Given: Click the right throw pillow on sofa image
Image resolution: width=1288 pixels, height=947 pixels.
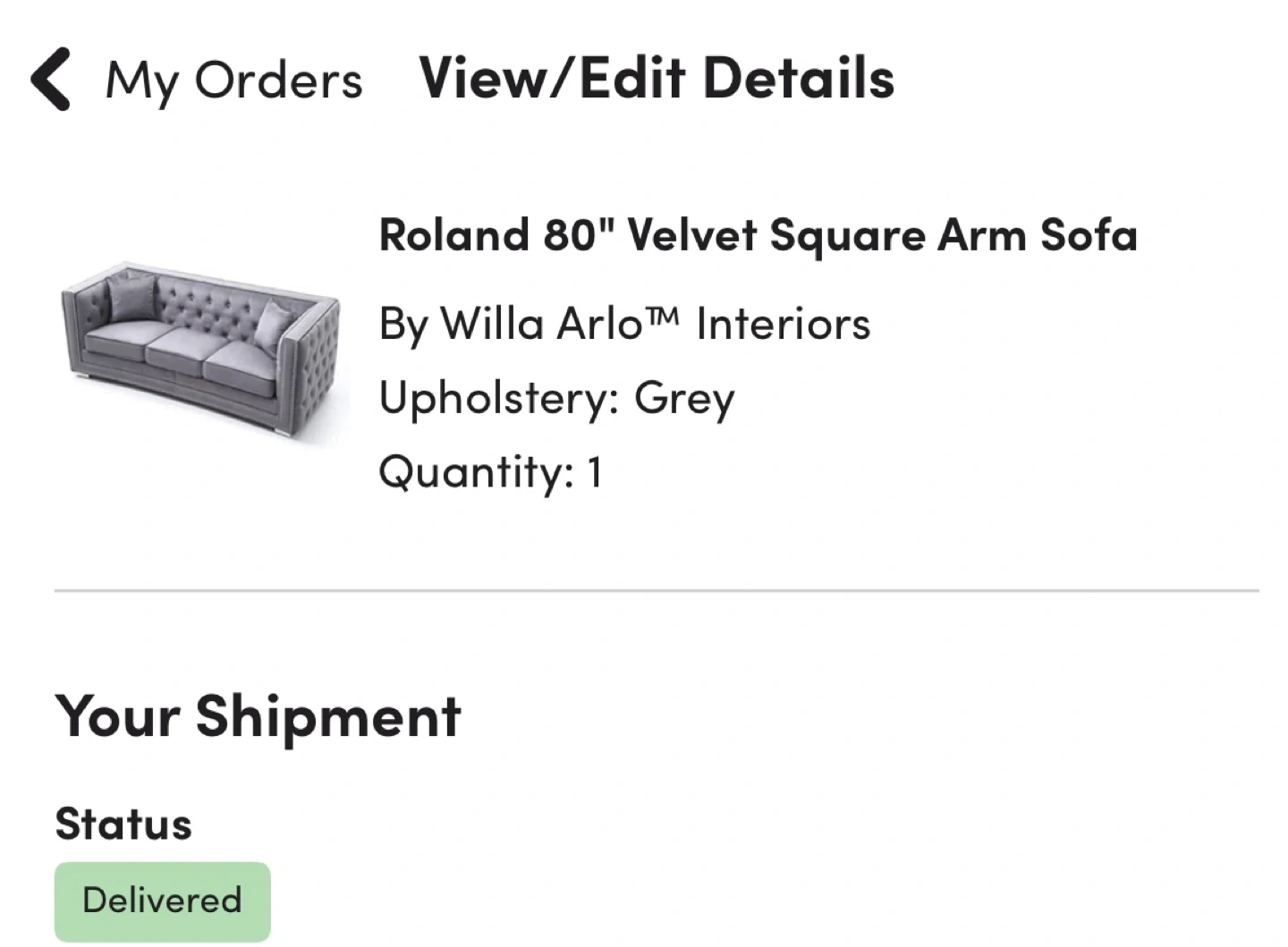Looking at the screenshot, I should click(x=273, y=326).
